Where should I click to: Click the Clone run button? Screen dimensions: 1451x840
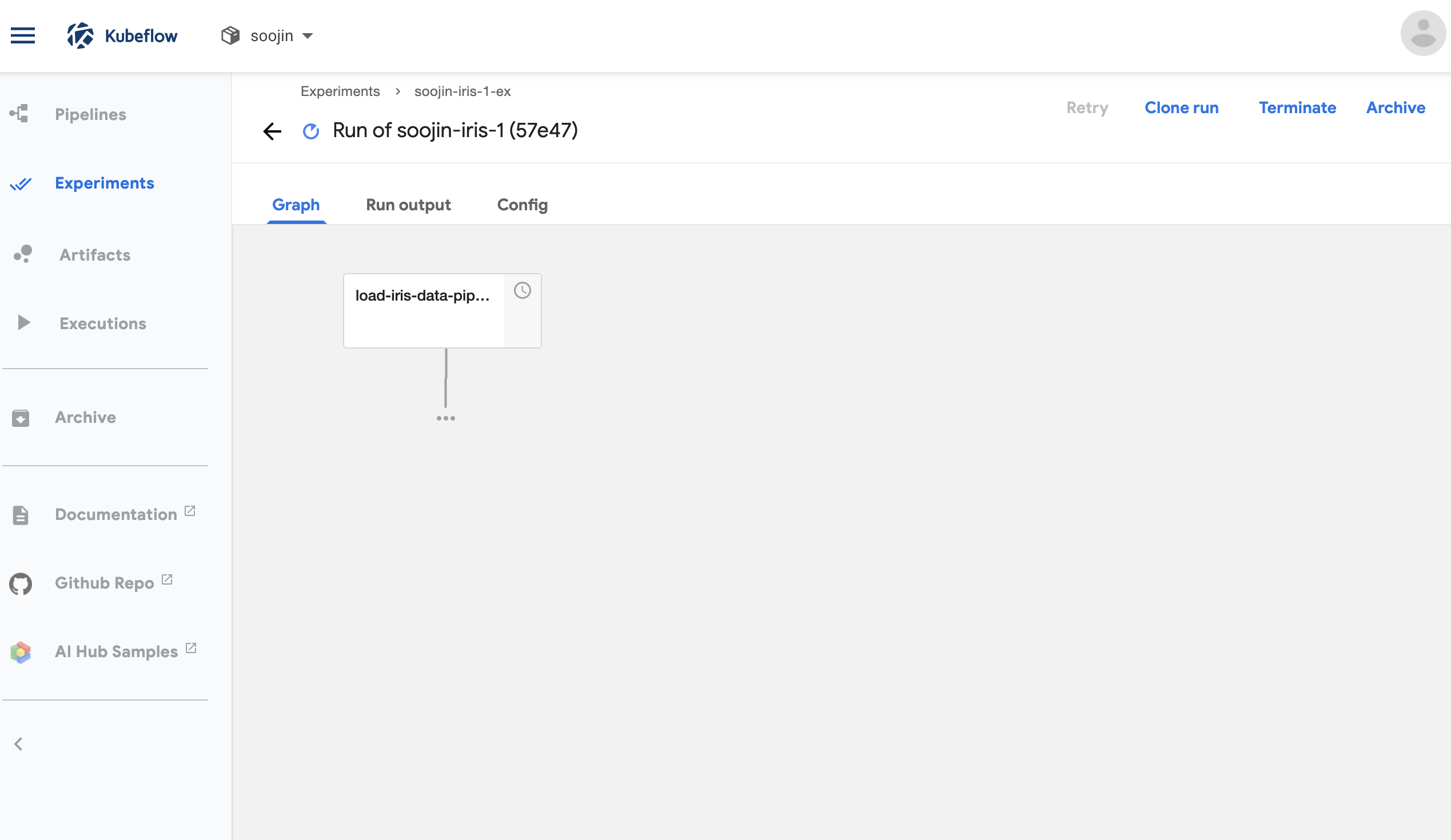point(1181,107)
